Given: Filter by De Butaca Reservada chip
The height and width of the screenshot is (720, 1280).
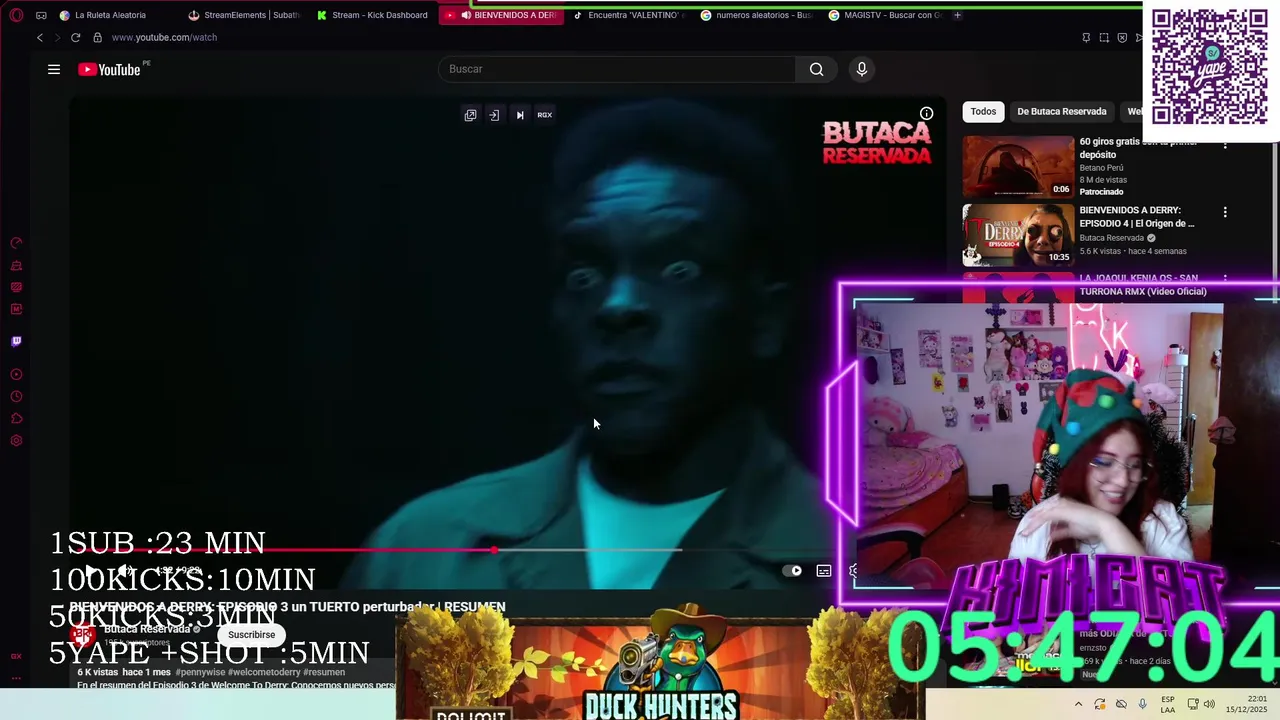Looking at the screenshot, I should 1061,111.
